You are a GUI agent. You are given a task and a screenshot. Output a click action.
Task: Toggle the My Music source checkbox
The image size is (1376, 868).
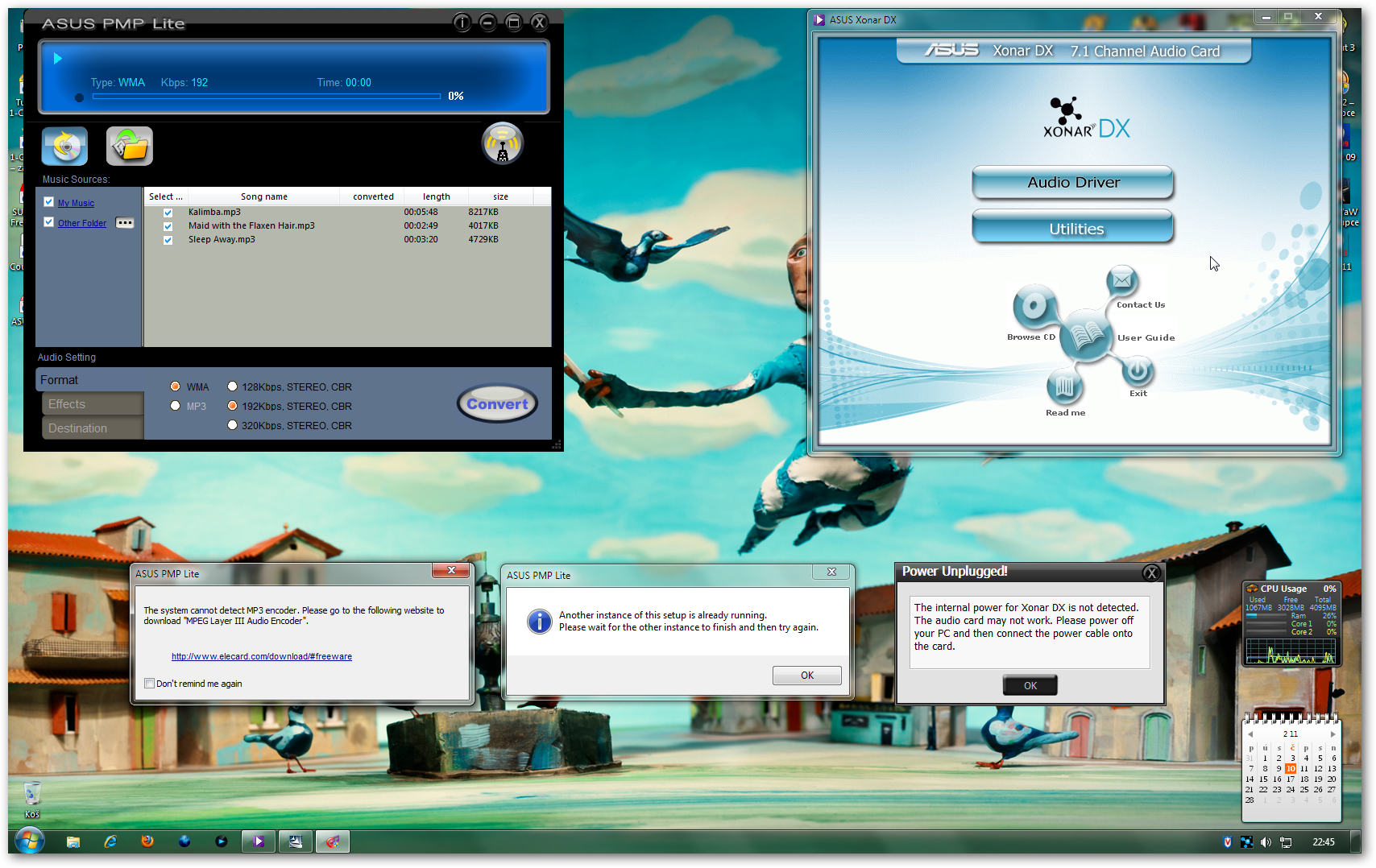click(x=49, y=202)
